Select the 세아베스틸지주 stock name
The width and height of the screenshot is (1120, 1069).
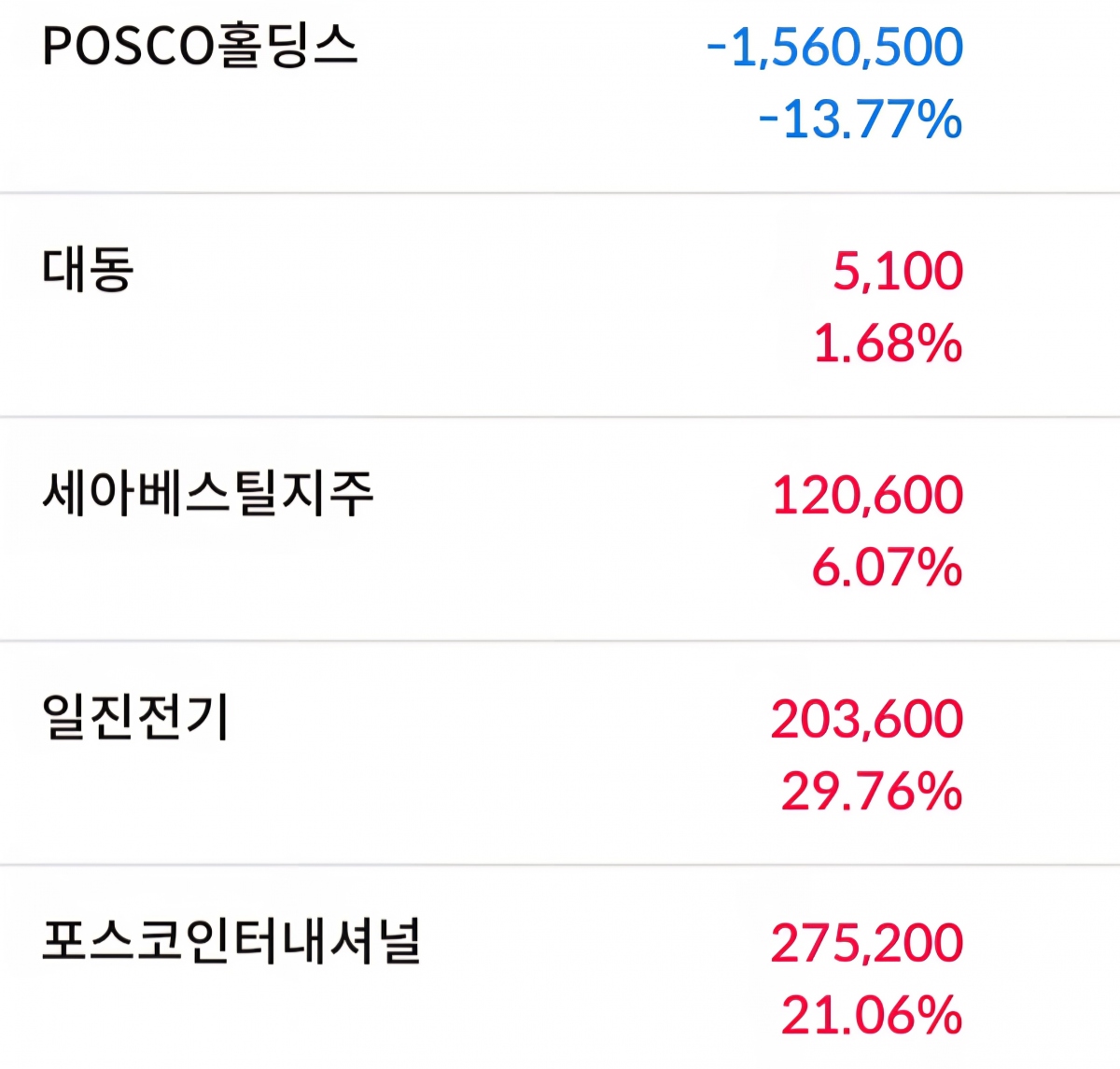(x=207, y=494)
